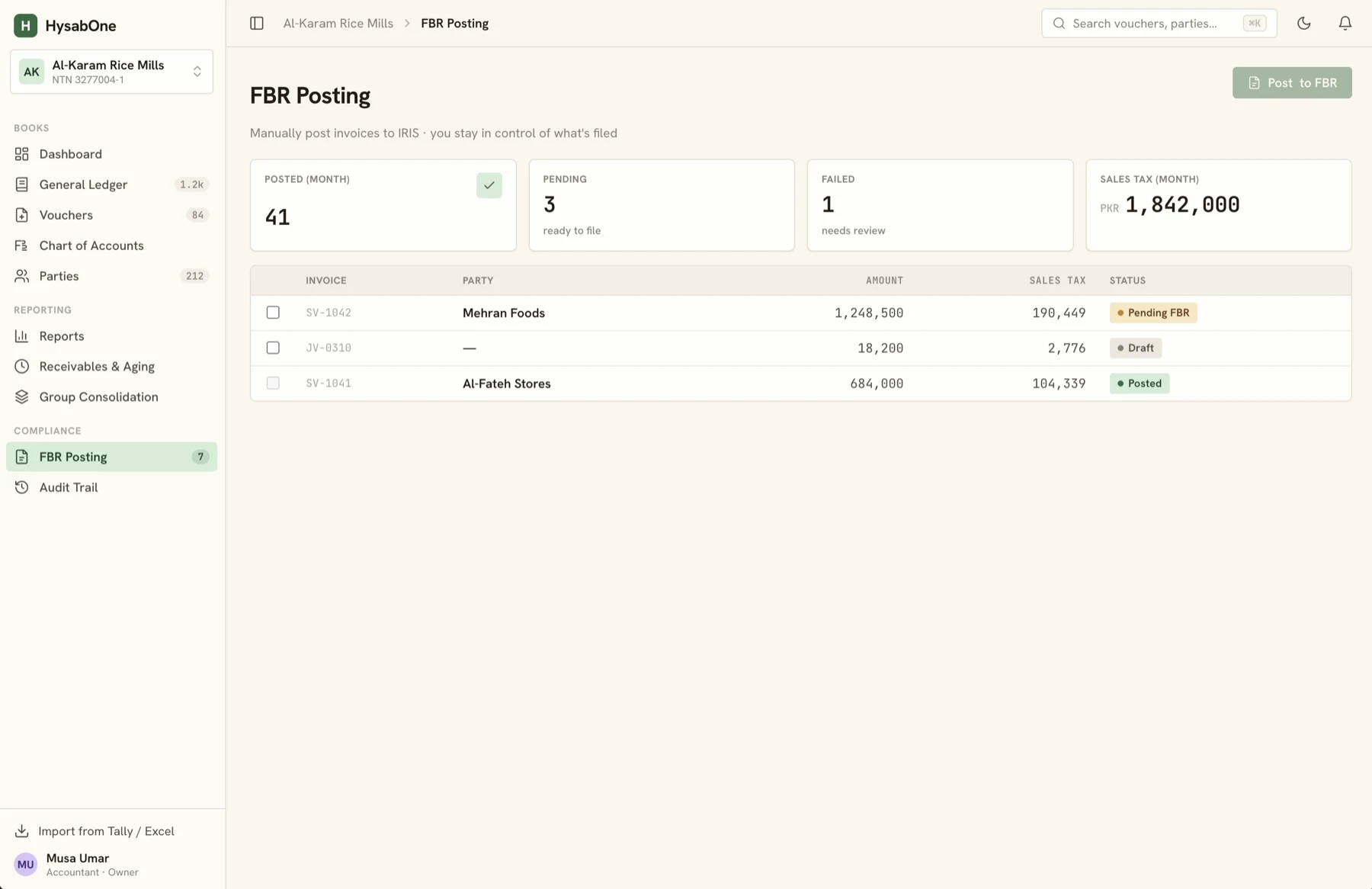Click the FBR Posting 7 badge

coord(200,457)
